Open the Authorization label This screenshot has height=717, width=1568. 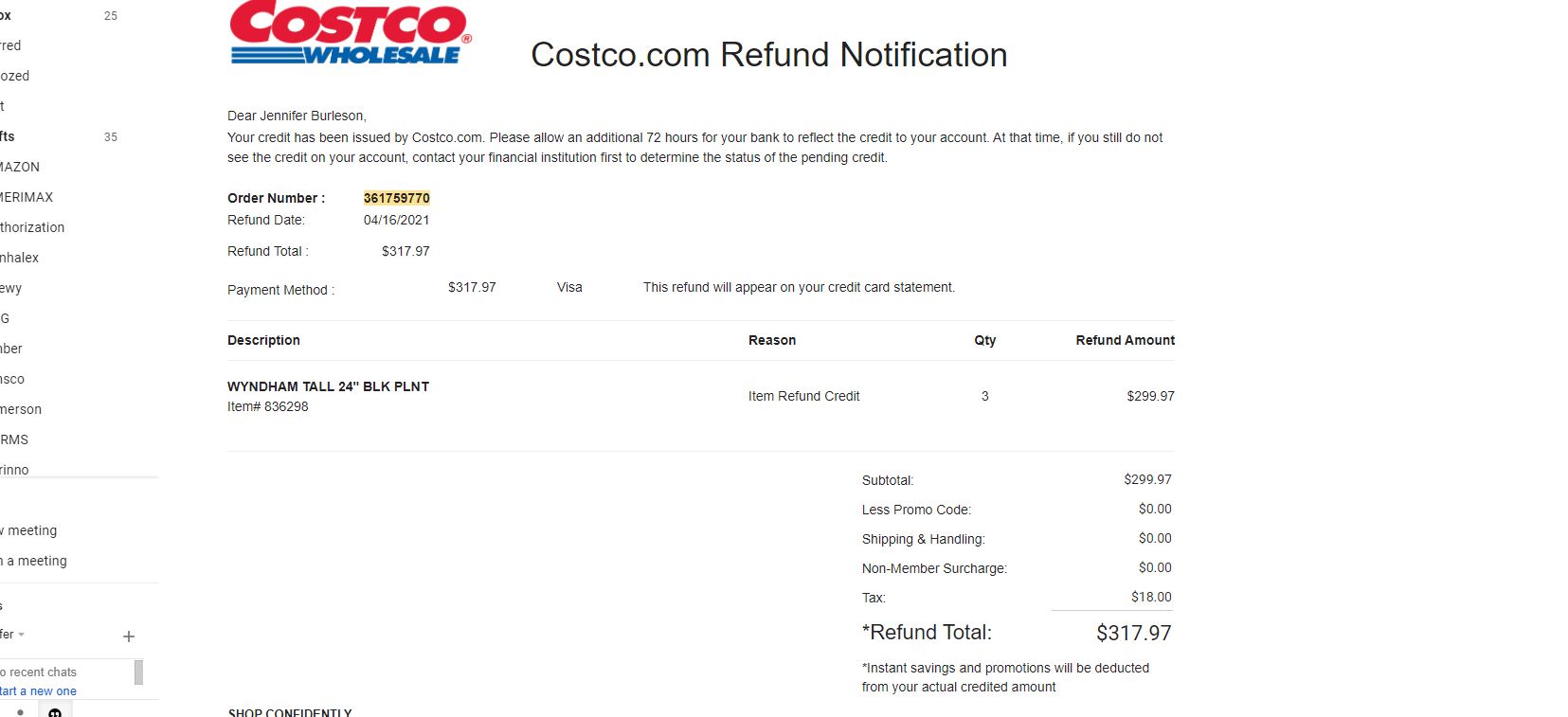(32, 227)
